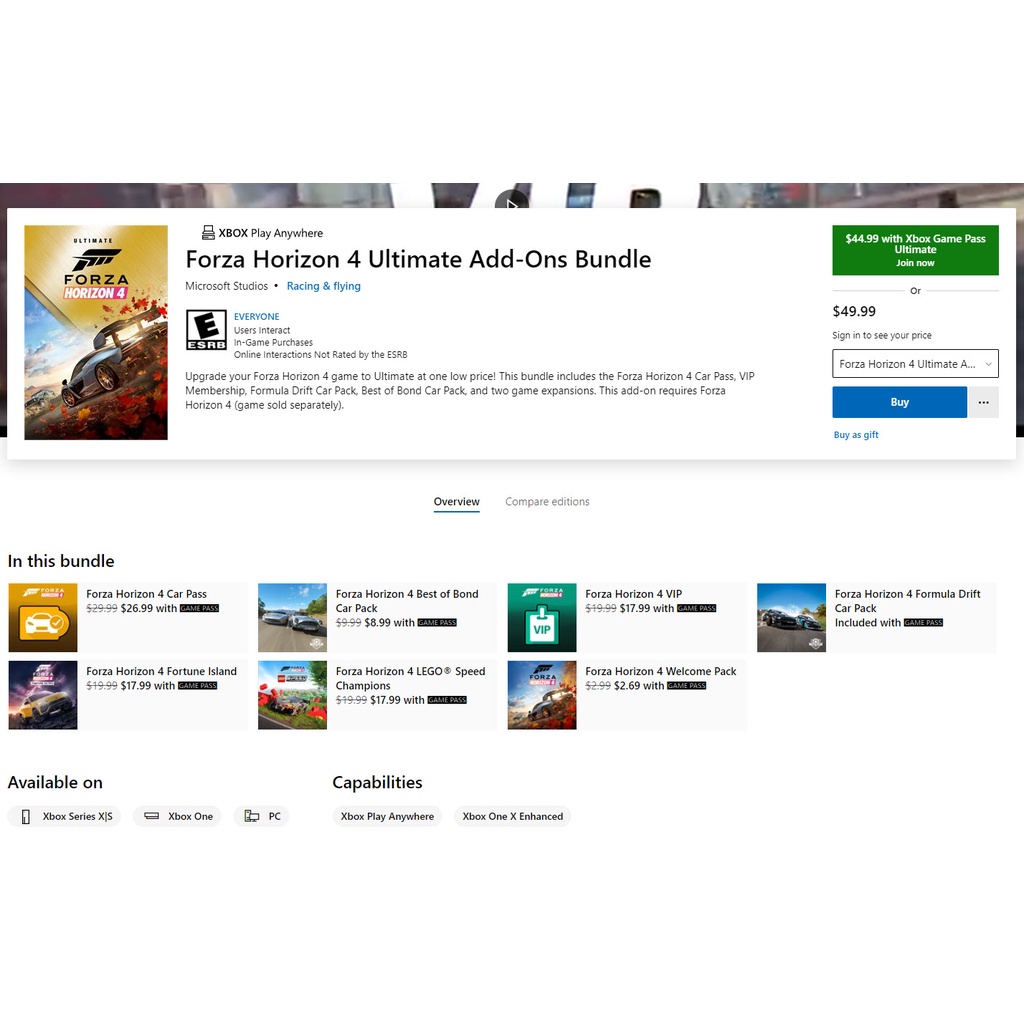
Task: Open the Car Pass thumbnail icon
Action: (x=42, y=618)
